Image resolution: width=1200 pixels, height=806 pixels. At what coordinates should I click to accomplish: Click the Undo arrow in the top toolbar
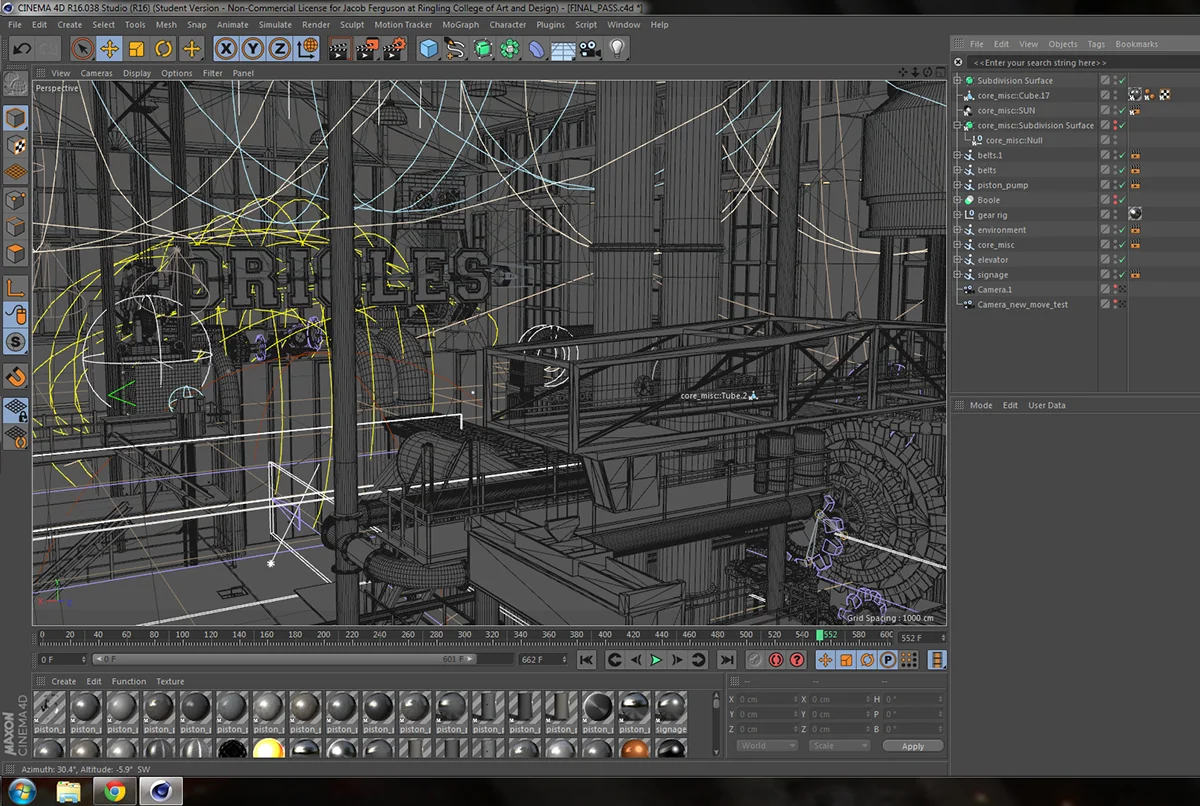point(22,48)
